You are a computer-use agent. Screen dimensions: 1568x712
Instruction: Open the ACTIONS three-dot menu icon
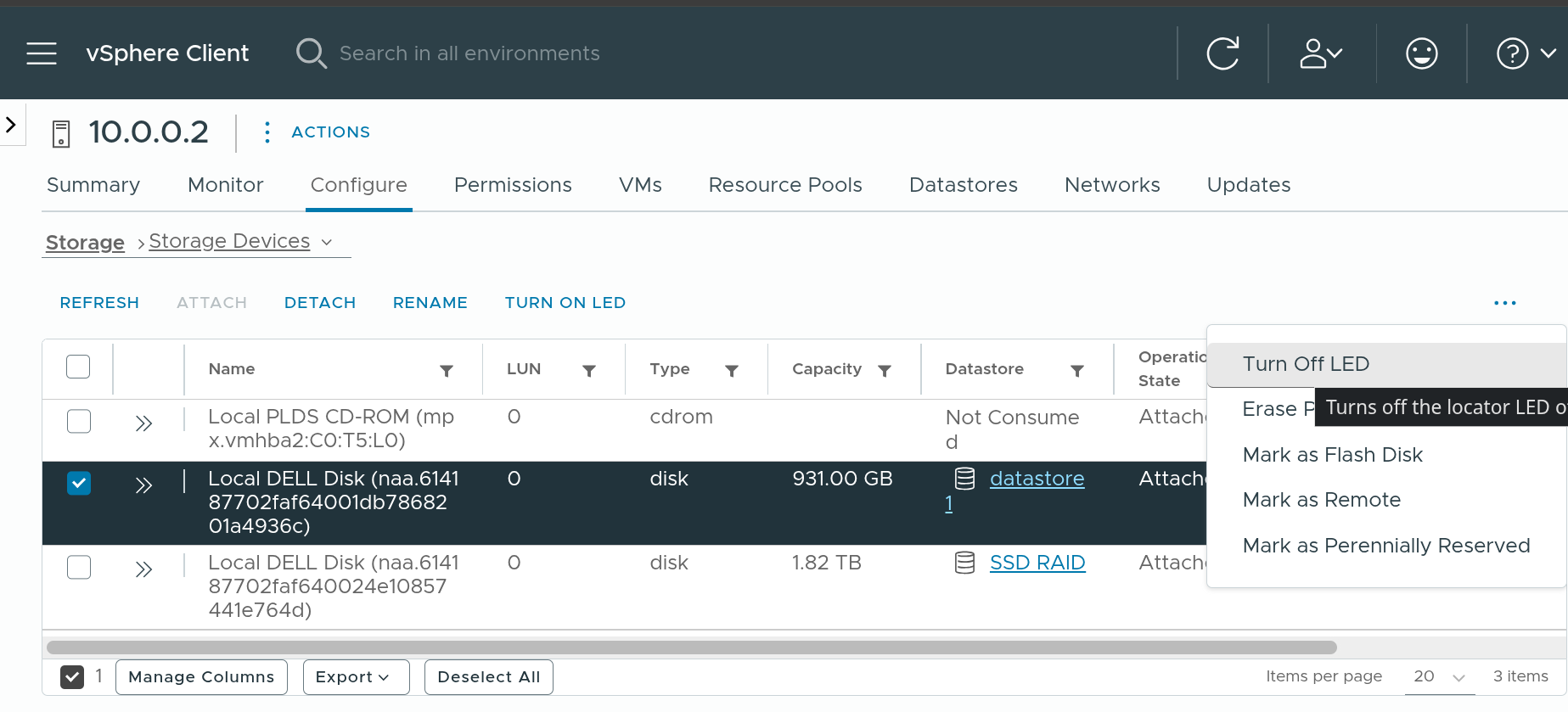coord(267,132)
